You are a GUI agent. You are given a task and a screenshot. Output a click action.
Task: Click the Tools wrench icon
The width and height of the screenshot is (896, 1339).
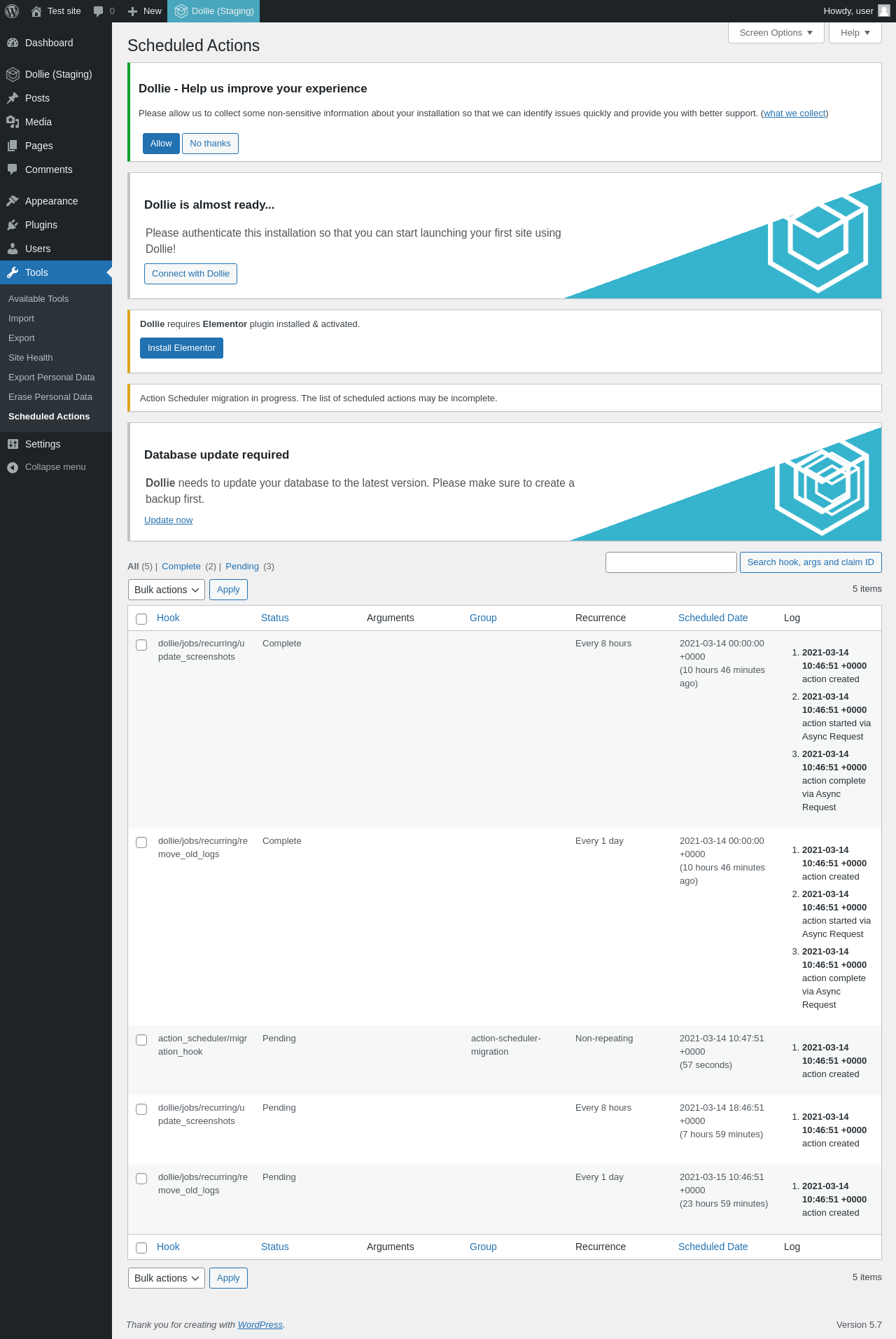pos(13,272)
